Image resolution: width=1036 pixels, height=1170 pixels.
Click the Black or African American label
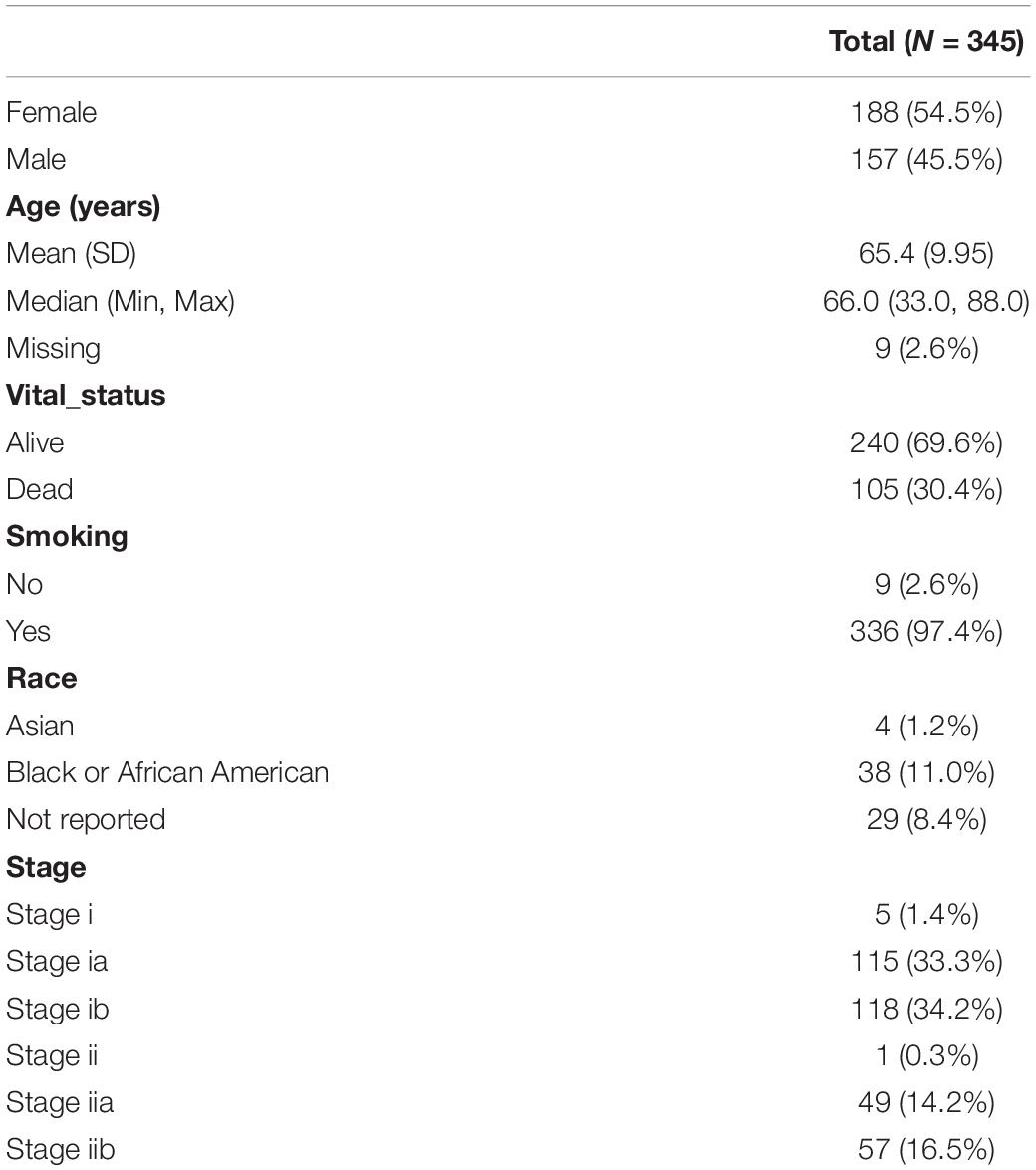click(167, 773)
